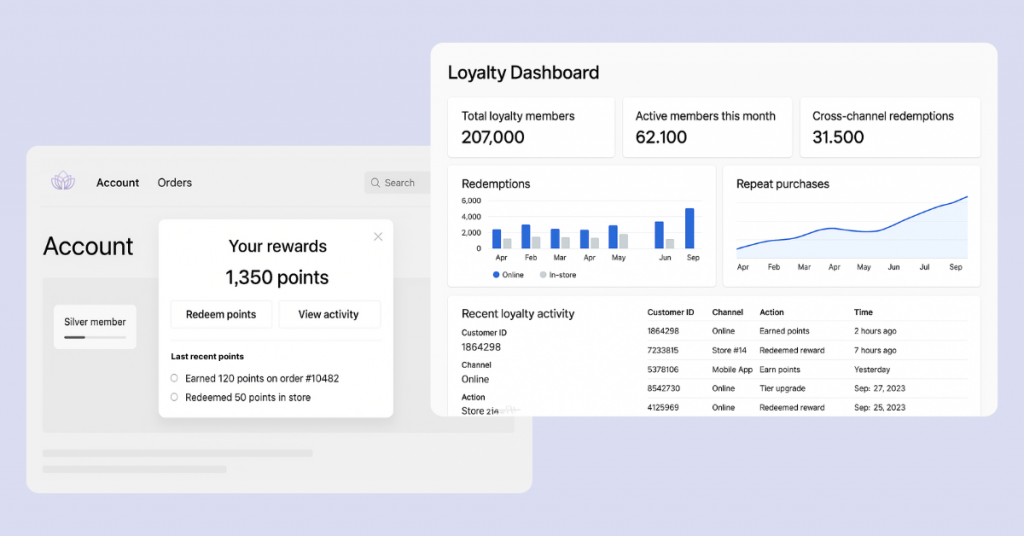Open the Total loyalty members card
This screenshot has width=1024, height=536.
click(x=531, y=127)
